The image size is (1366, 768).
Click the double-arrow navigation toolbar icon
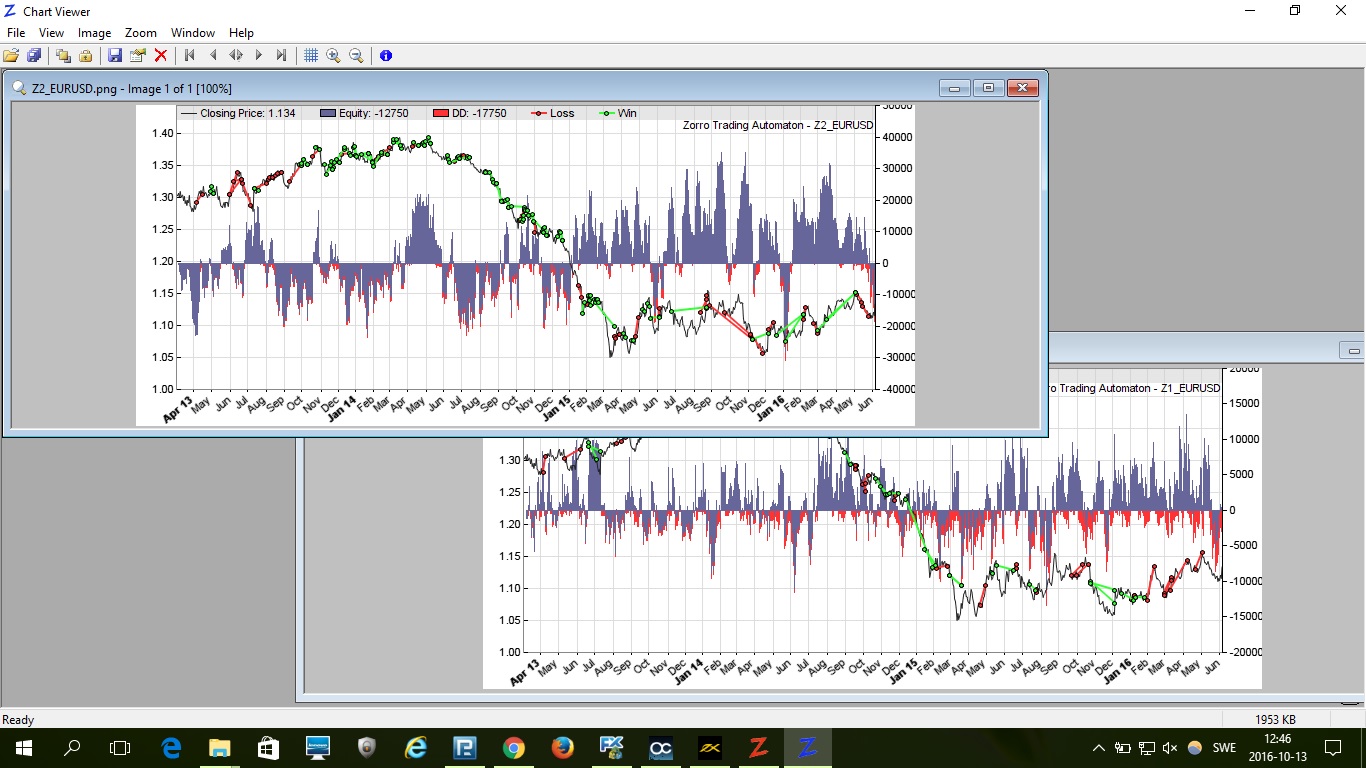coord(236,55)
